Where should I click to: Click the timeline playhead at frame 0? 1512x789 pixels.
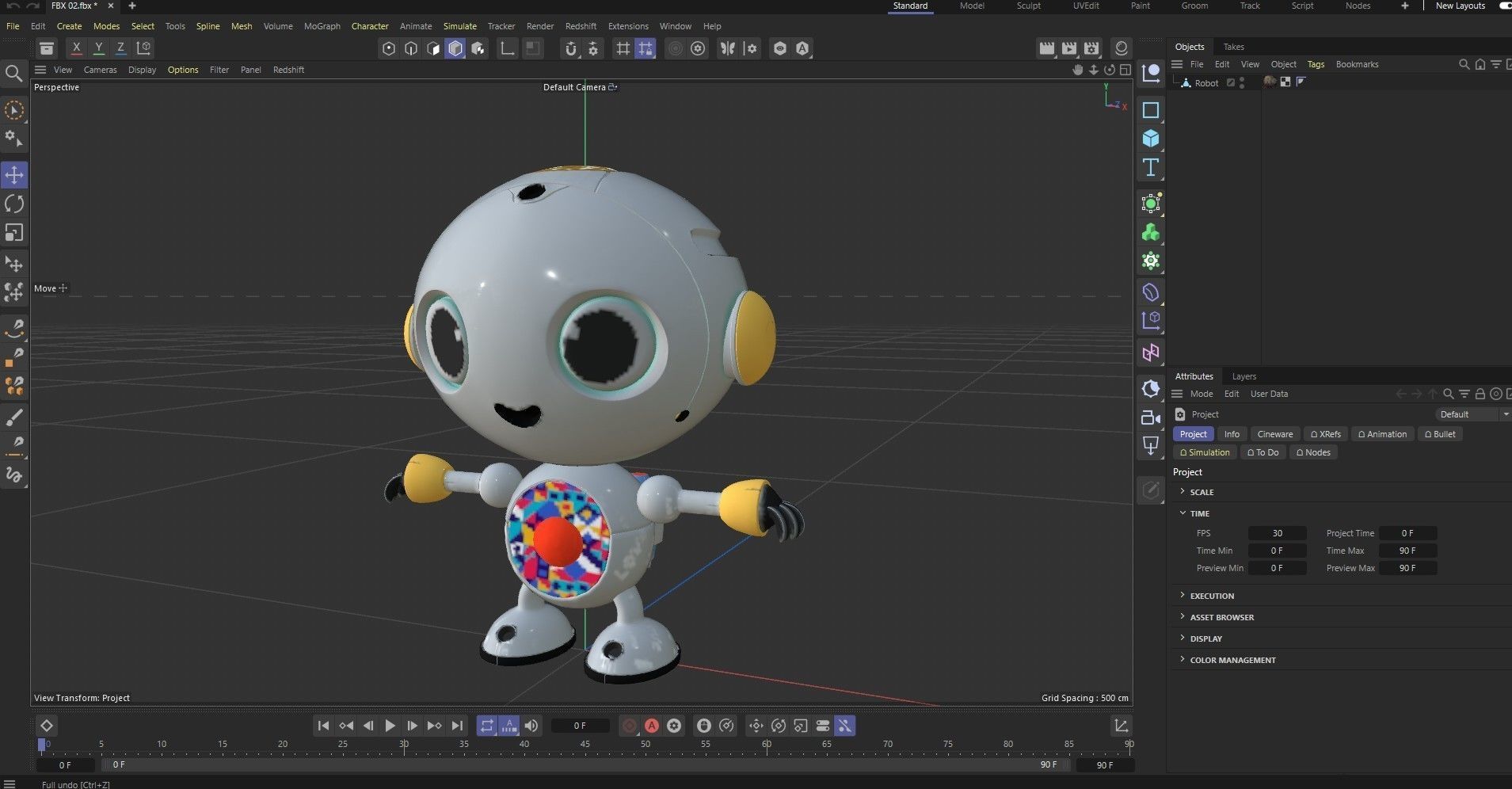(x=42, y=745)
